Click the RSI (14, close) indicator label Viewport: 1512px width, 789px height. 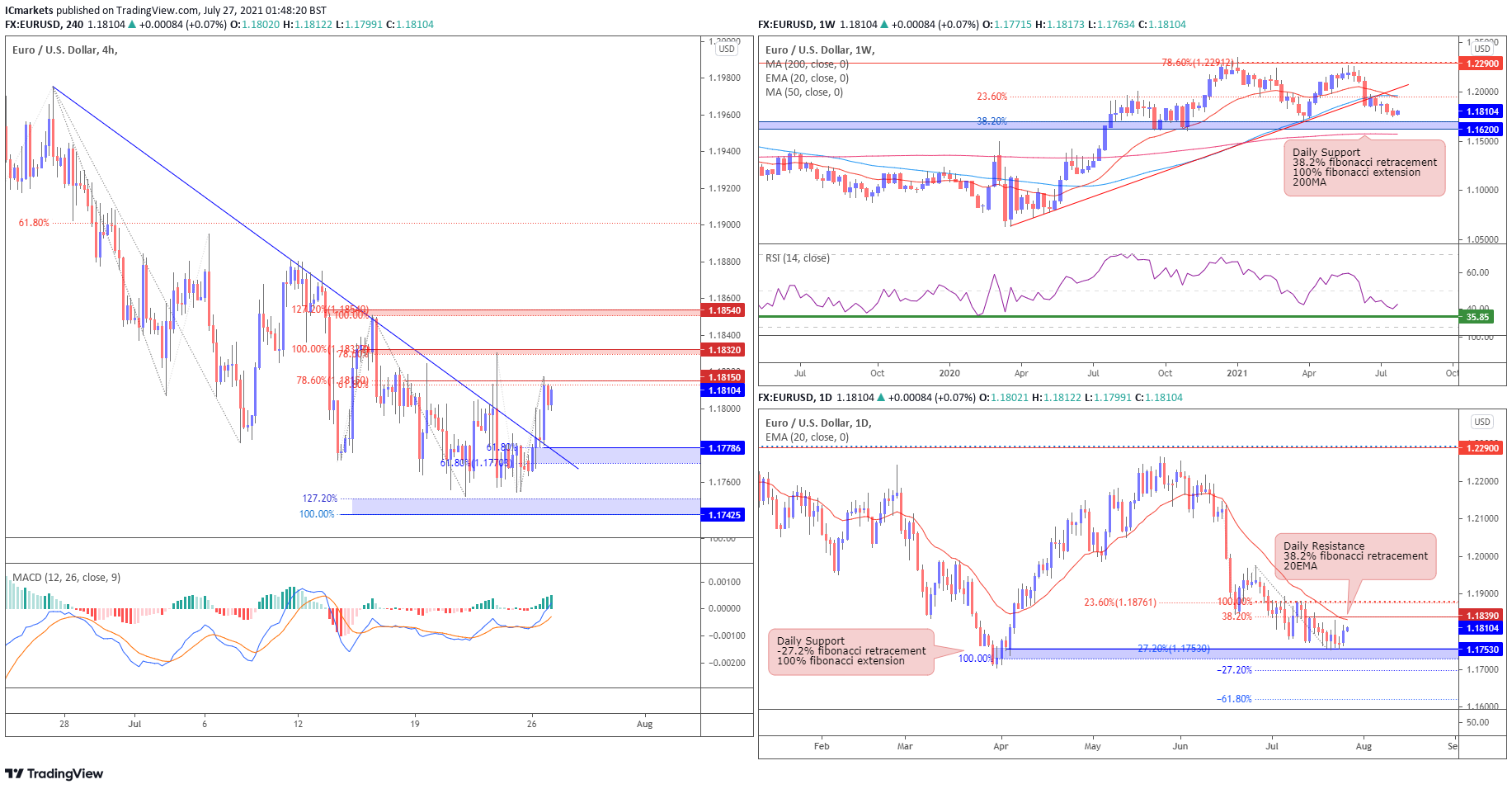[x=797, y=258]
